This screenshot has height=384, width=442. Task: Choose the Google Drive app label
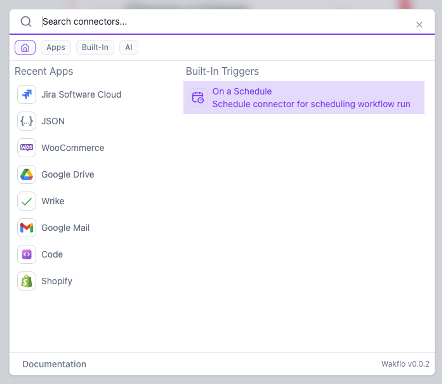[x=68, y=175]
